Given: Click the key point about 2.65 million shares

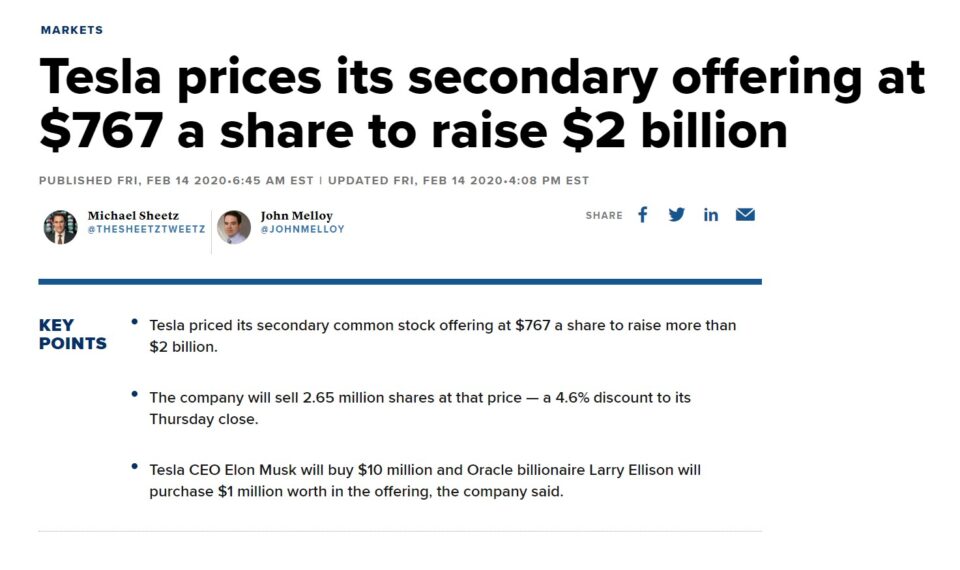Looking at the screenshot, I should [x=420, y=408].
